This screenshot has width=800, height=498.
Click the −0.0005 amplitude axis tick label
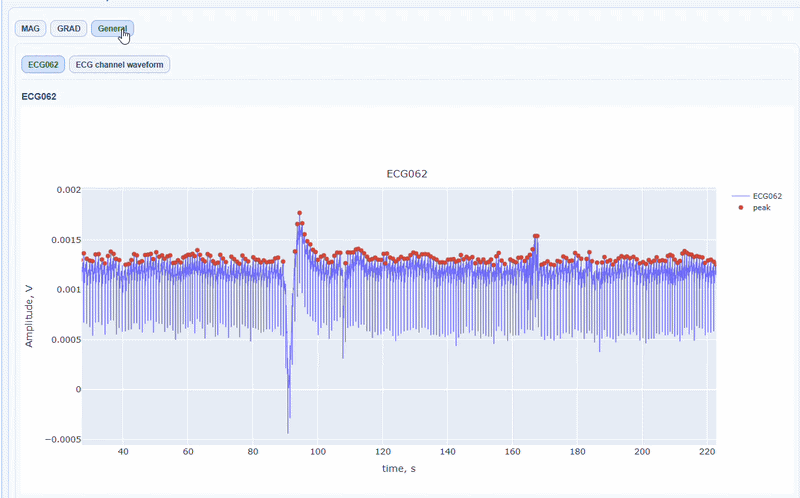pyautogui.click(x=61, y=439)
